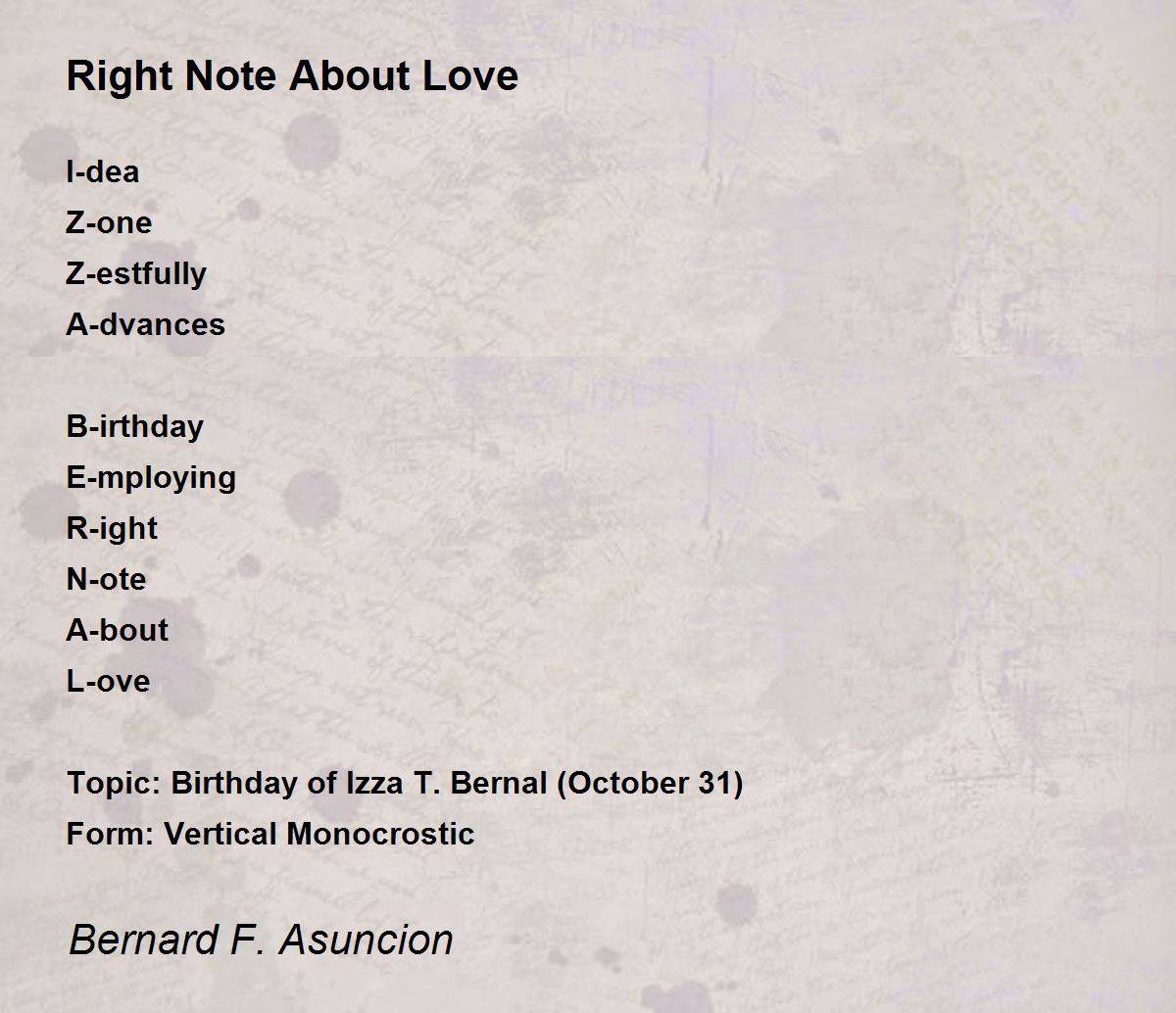Click the word Monocrostic
This screenshot has height=1013, width=1176.
(x=380, y=835)
